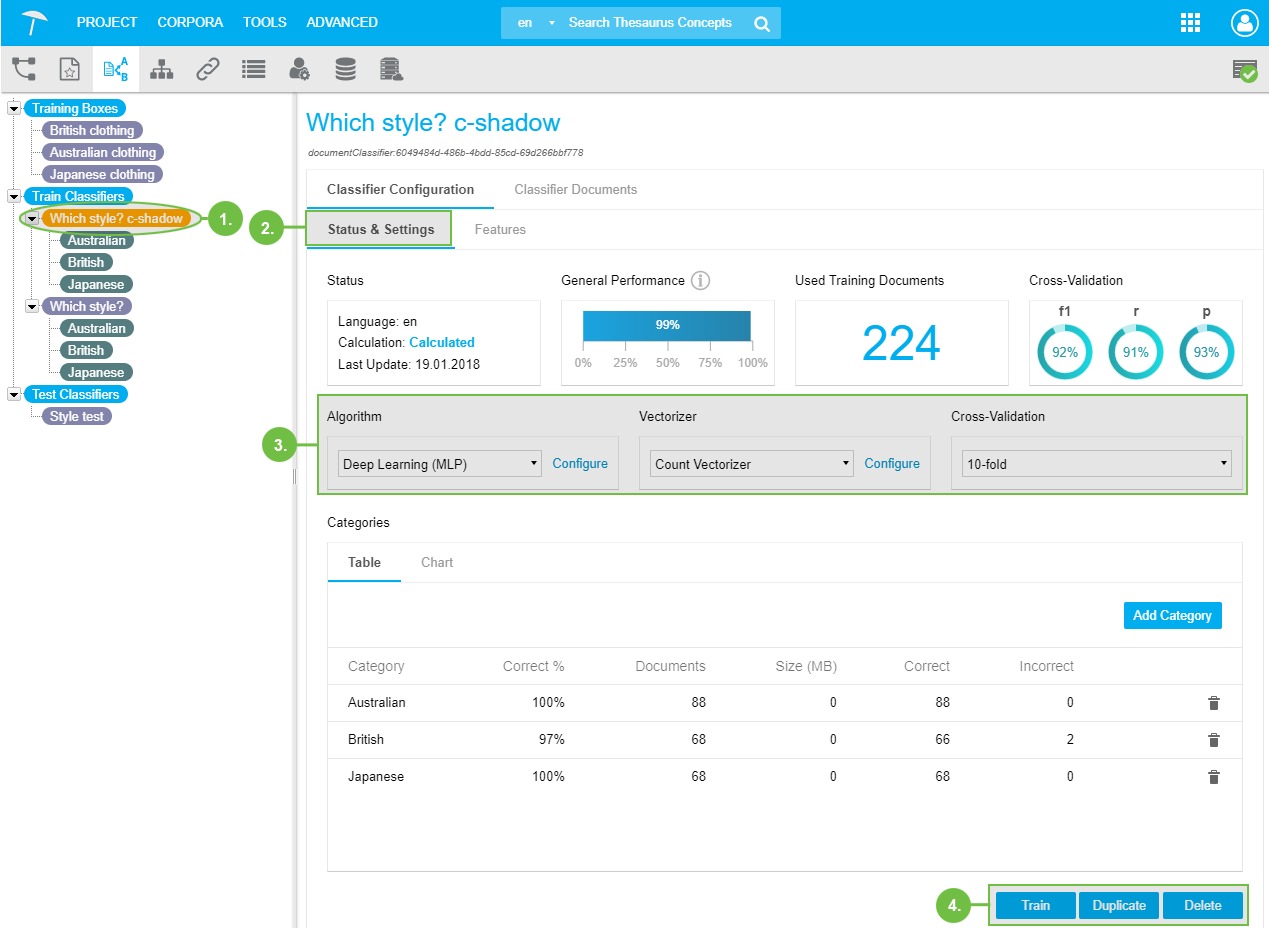The width and height of the screenshot is (1269, 929).
Task: Click the Add Category button
Action: coord(1172,616)
